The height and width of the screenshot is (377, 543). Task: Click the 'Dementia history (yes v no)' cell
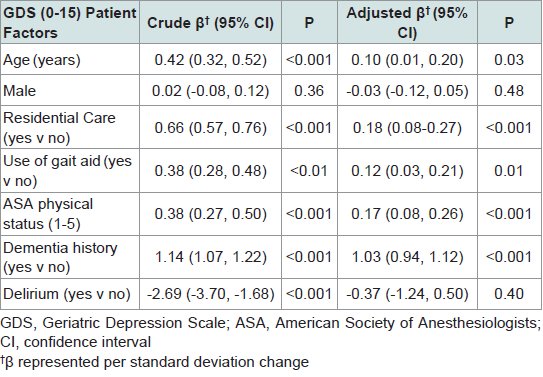70,257
